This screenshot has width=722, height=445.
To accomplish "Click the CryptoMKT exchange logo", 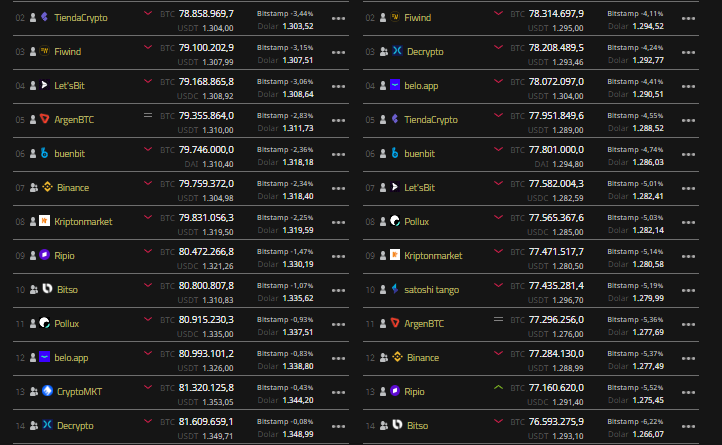I will point(44,391).
